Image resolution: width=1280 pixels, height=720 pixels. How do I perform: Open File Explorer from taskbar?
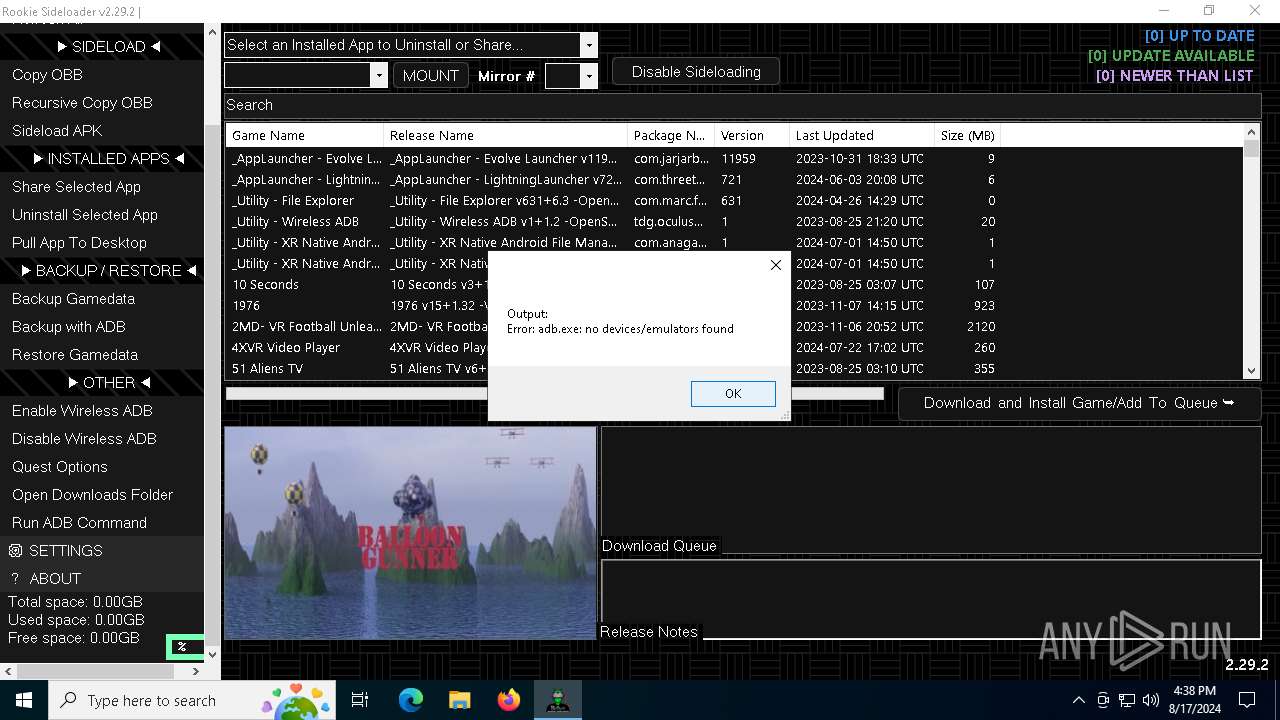[459, 700]
